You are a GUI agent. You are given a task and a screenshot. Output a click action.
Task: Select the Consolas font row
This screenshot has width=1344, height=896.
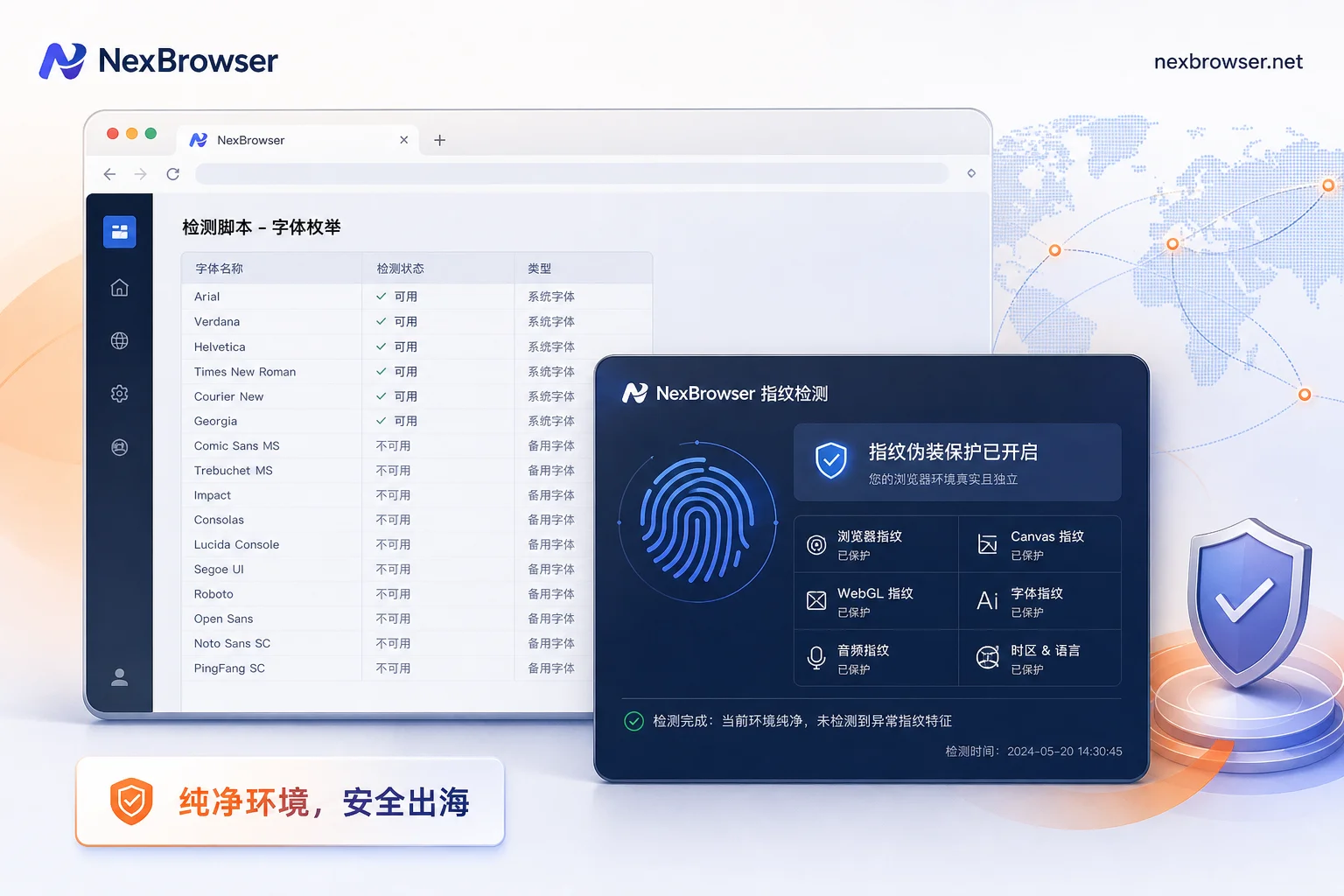click(x=388, y=520)
